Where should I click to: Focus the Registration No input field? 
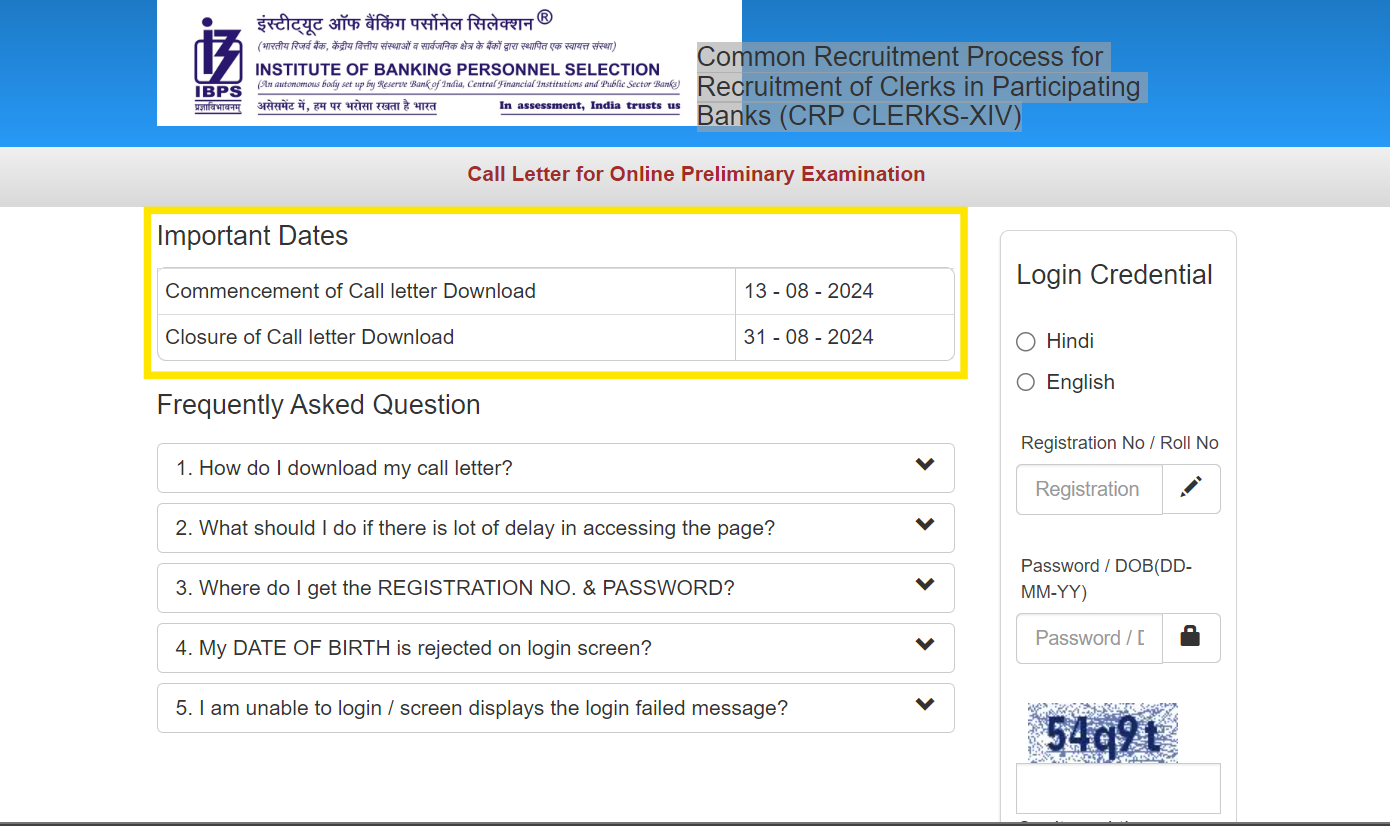(1089, 489)
